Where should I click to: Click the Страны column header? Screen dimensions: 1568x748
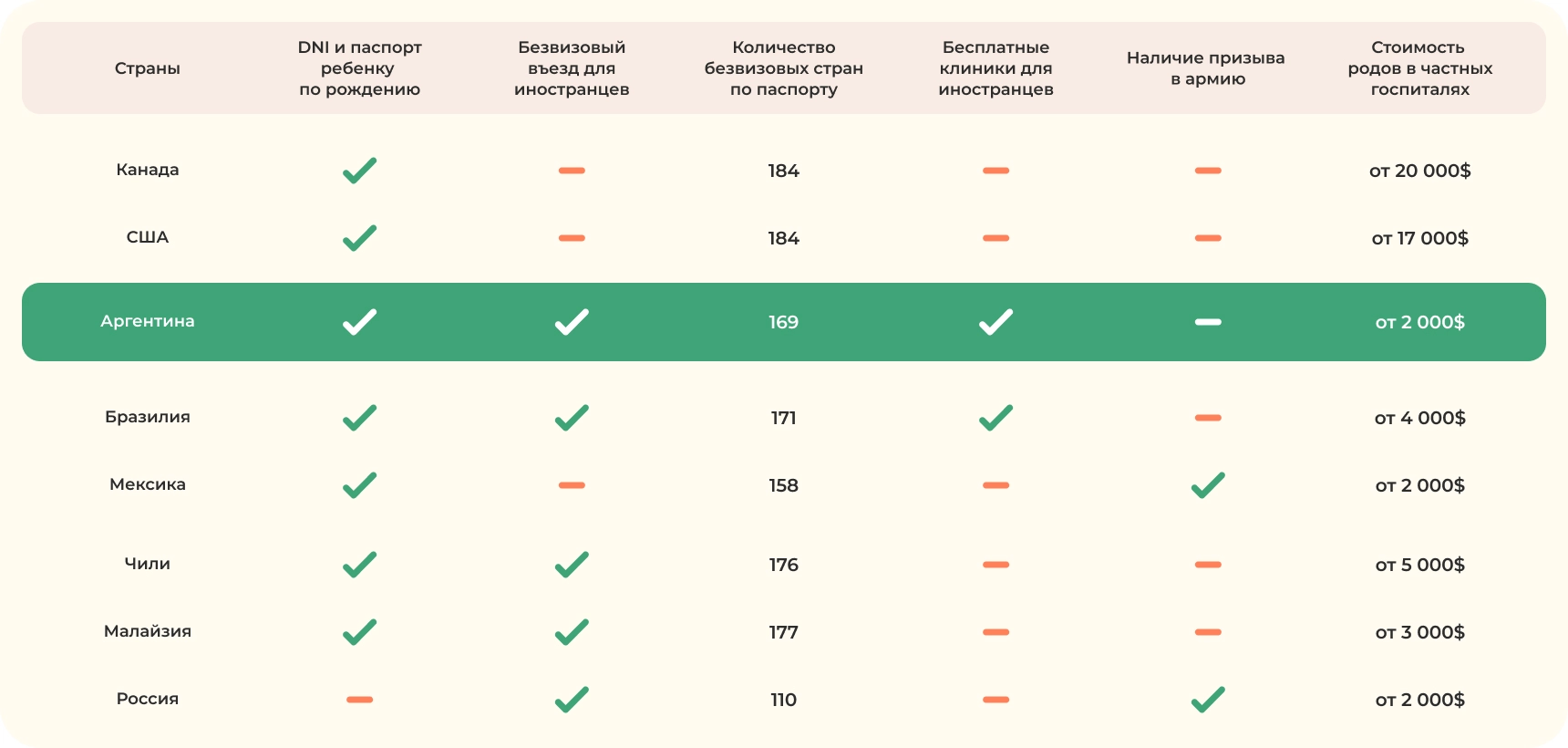tap(148, 68)
